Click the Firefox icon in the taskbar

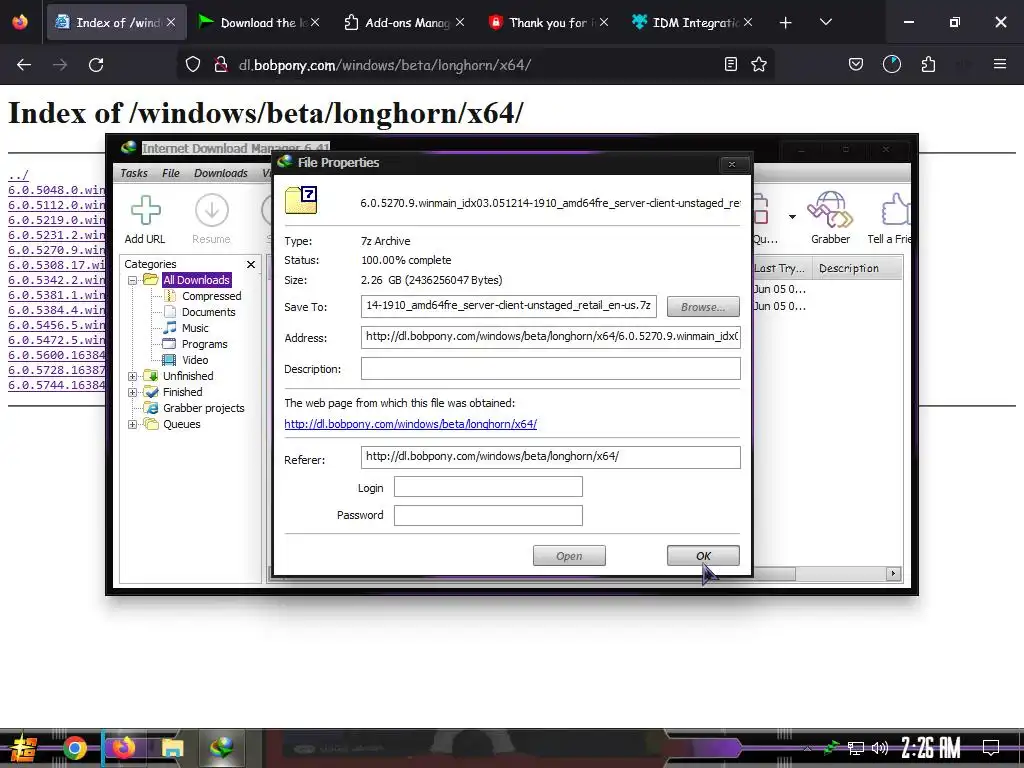point(123,748)
